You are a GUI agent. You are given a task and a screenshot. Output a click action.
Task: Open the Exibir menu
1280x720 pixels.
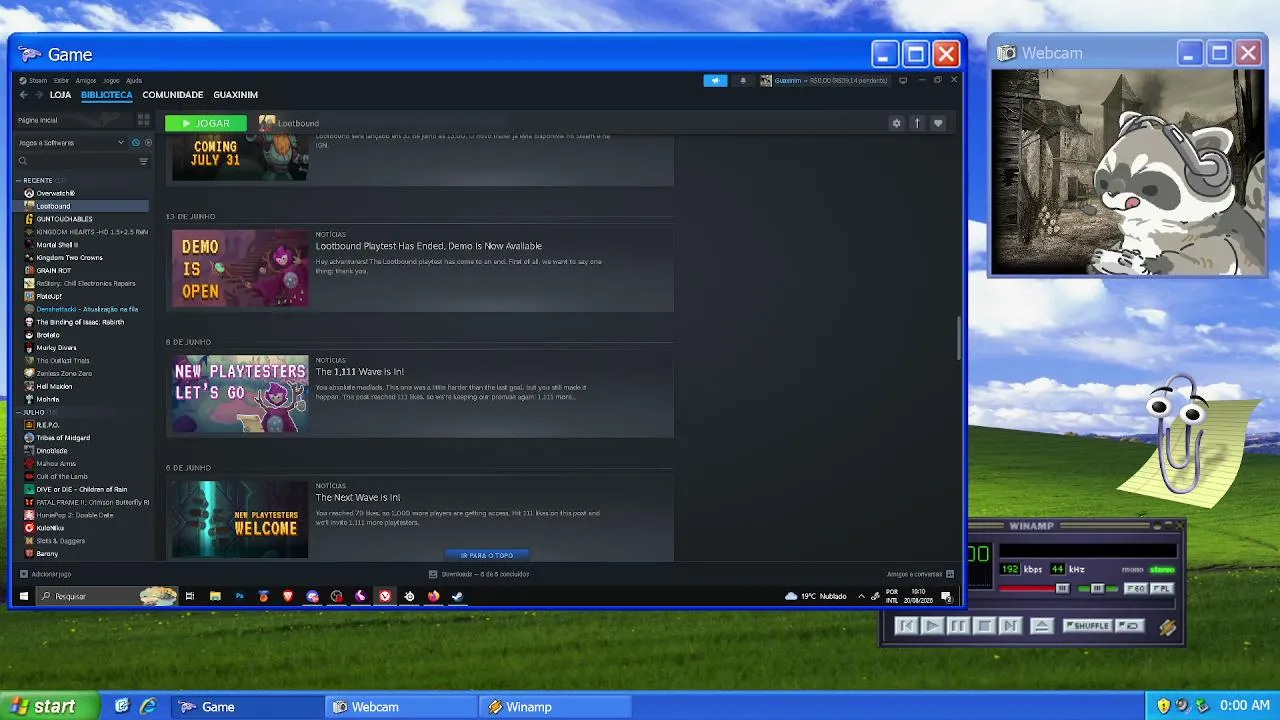tap(61, 81)
